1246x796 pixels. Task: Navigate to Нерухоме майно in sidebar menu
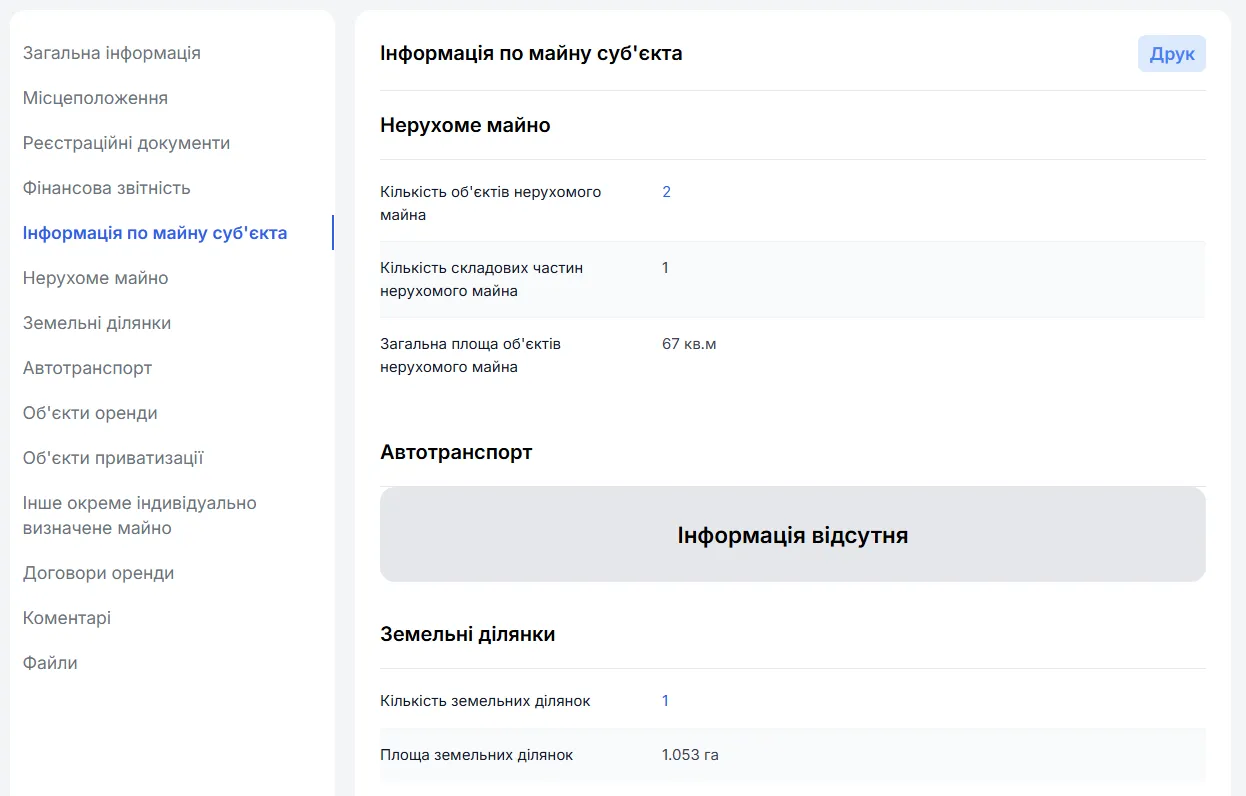pos(95,278)
